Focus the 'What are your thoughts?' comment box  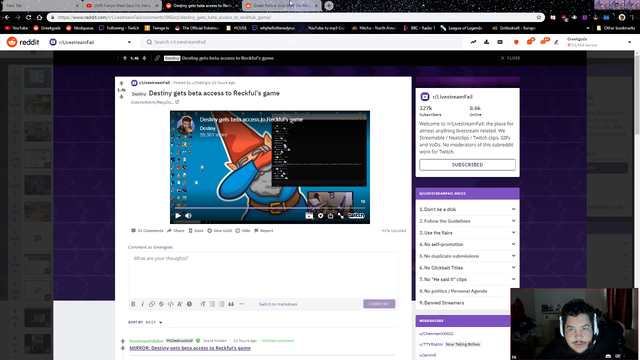(263, 275)
